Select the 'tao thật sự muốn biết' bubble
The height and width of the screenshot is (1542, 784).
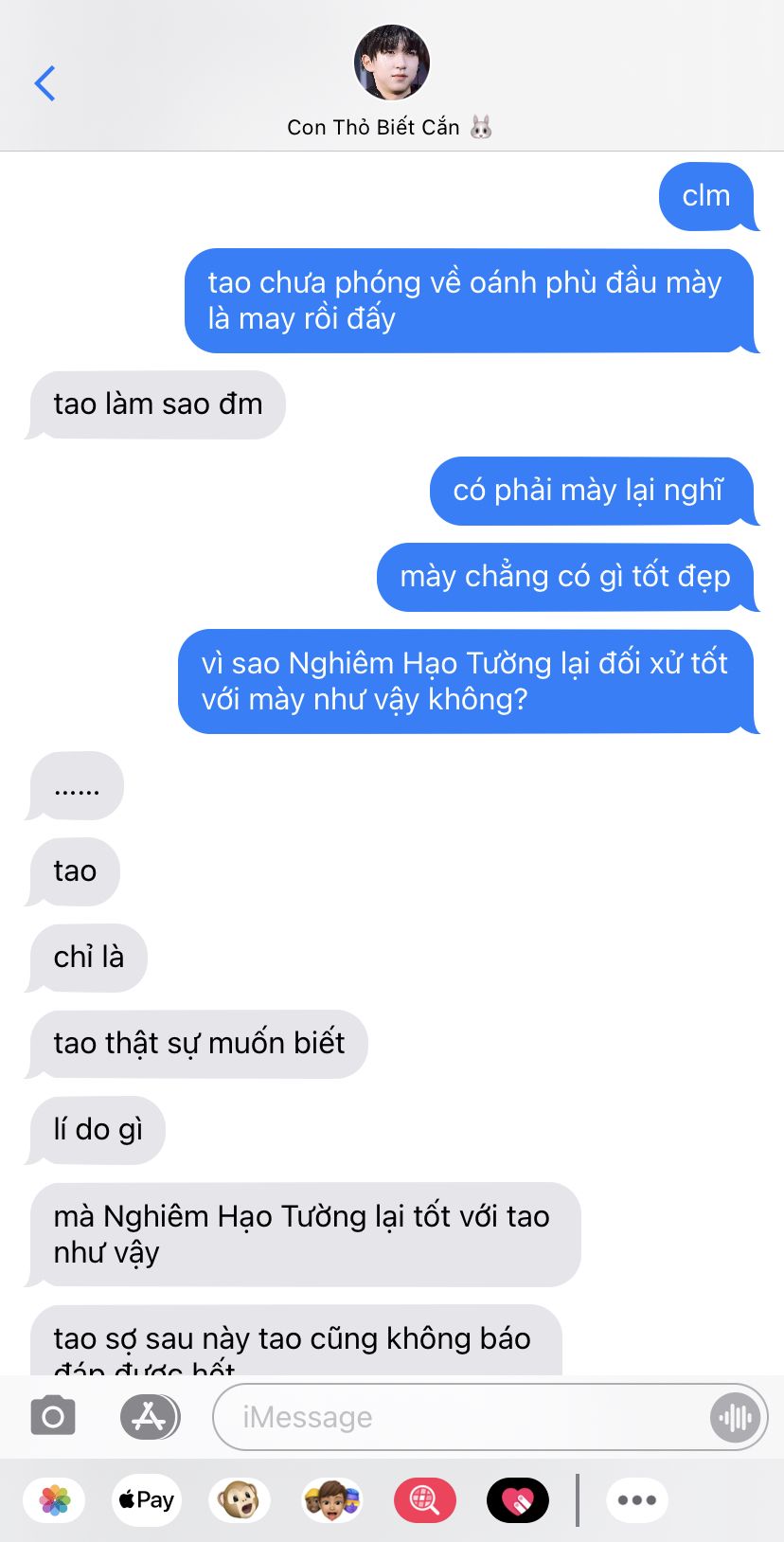pos(198,1044)
